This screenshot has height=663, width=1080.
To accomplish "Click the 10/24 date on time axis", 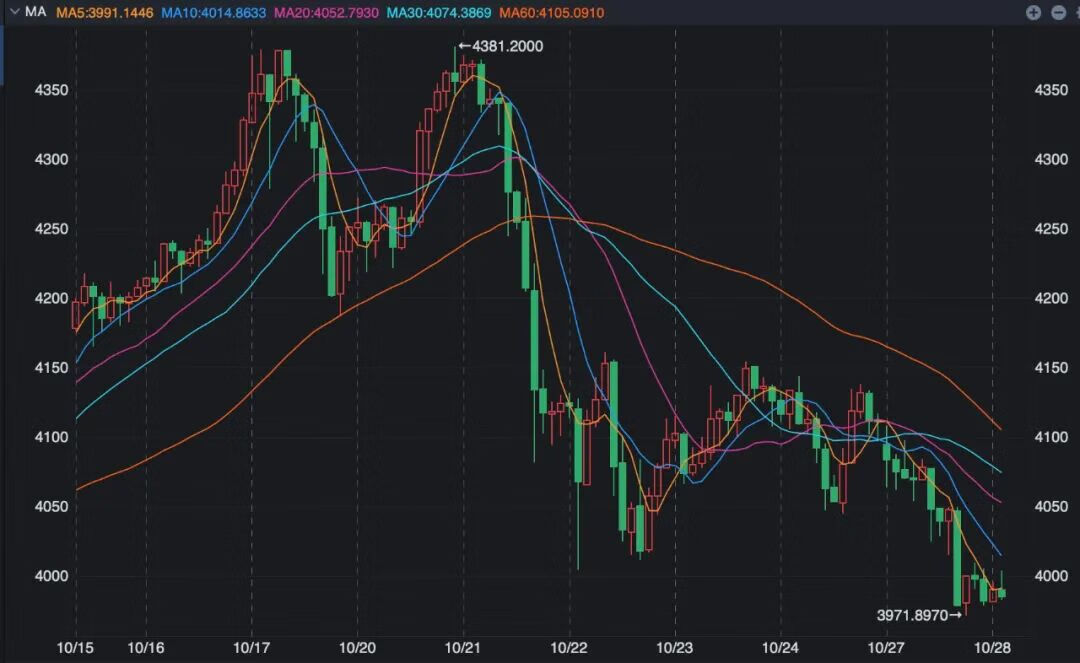I will [780, 648].
